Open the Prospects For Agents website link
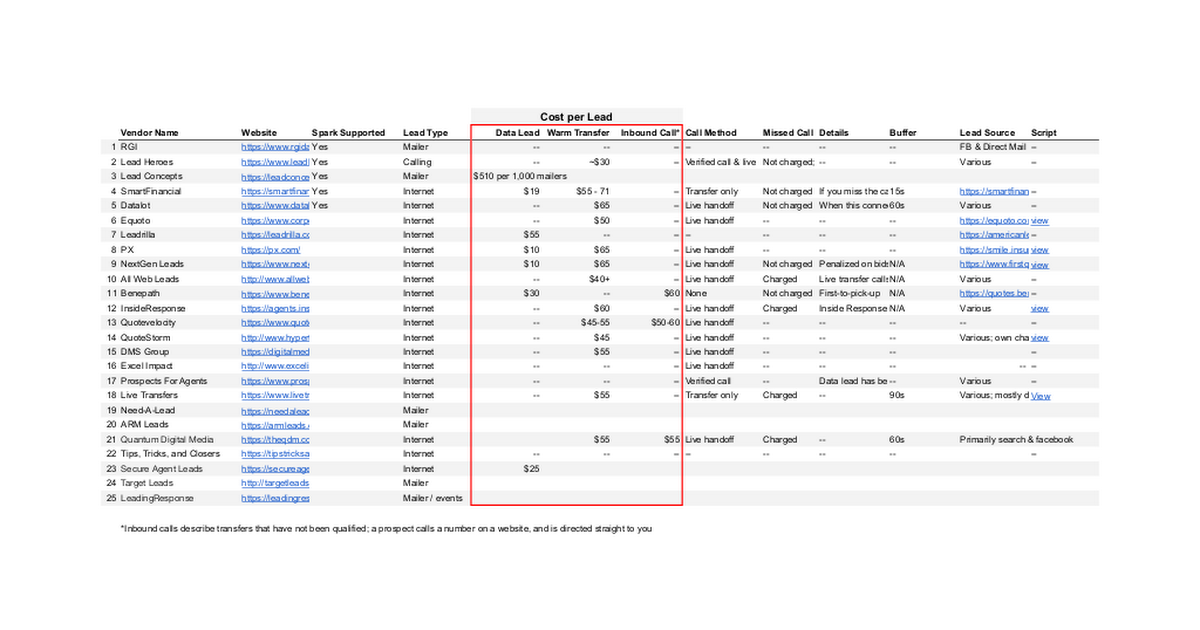The width and height of the screenshot is (1200, 630). [275, 381]
